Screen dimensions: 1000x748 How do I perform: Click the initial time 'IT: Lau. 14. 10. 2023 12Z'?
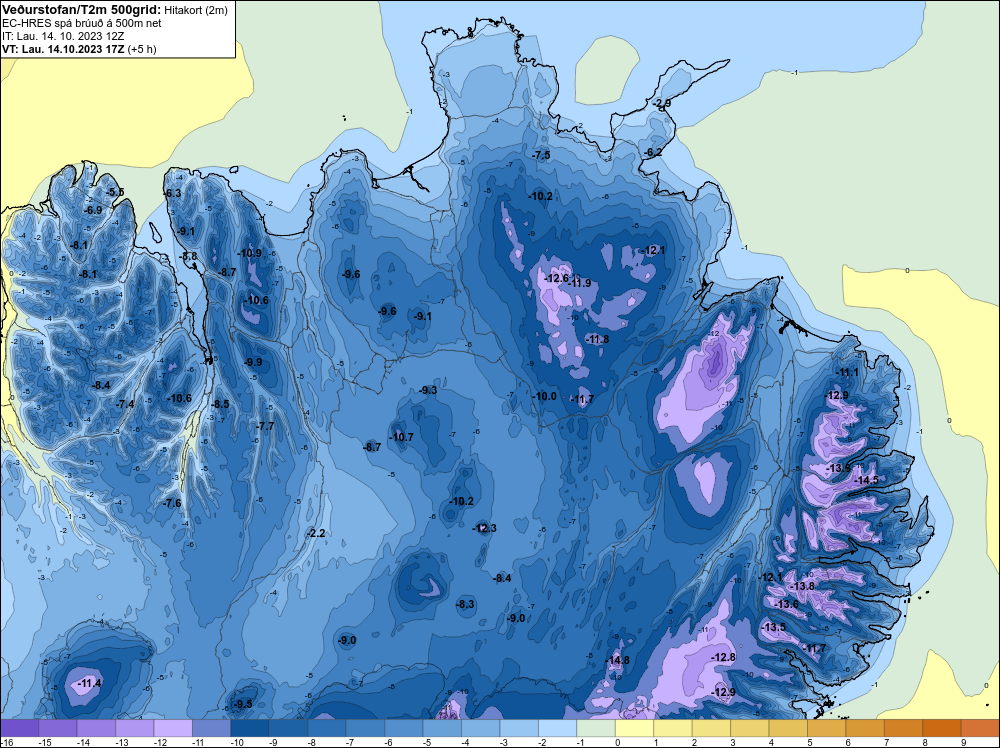[63, 36]
